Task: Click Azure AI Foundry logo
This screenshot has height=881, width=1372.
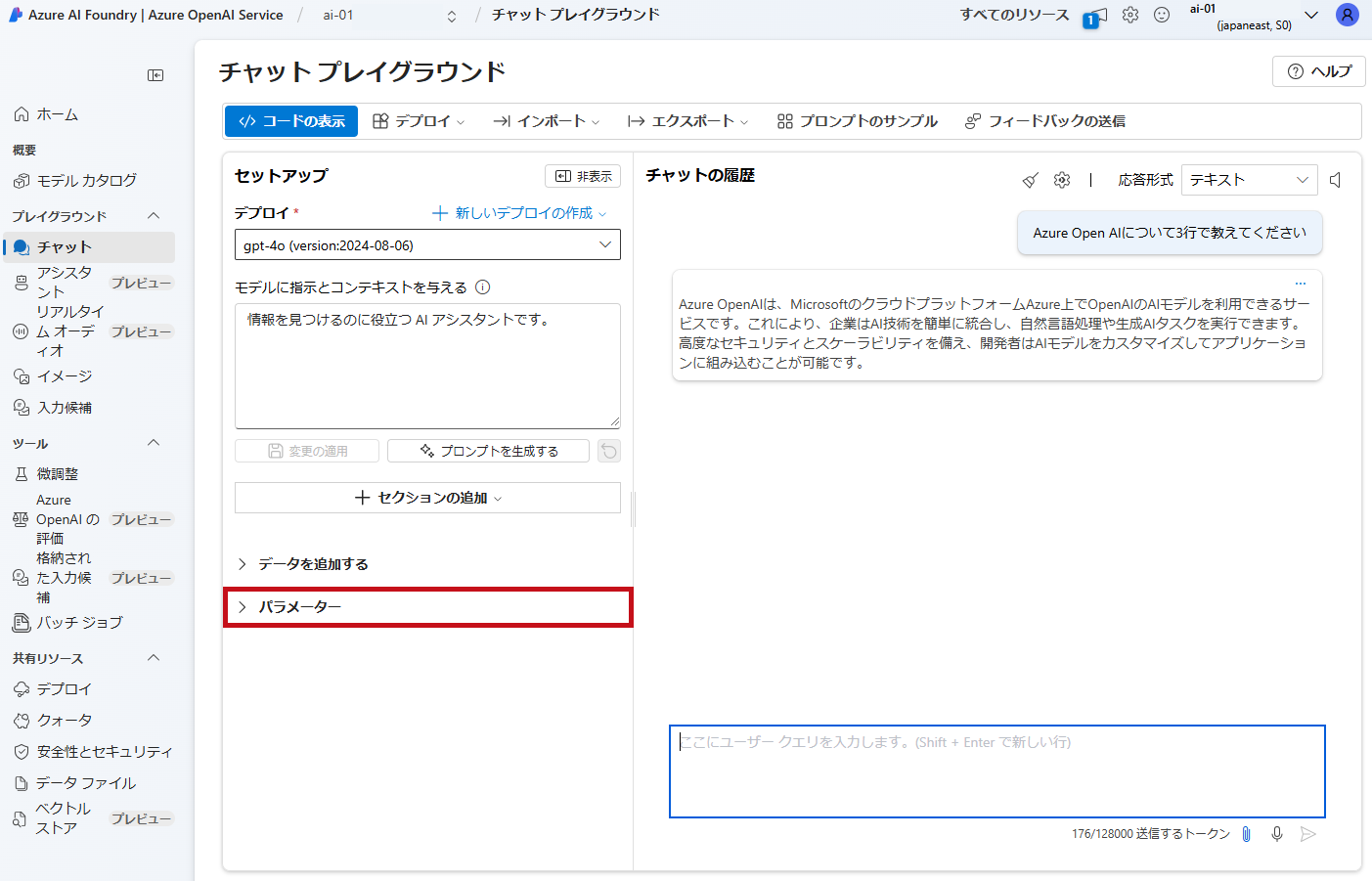Action: pyautogui.click(x=16, y=15)
